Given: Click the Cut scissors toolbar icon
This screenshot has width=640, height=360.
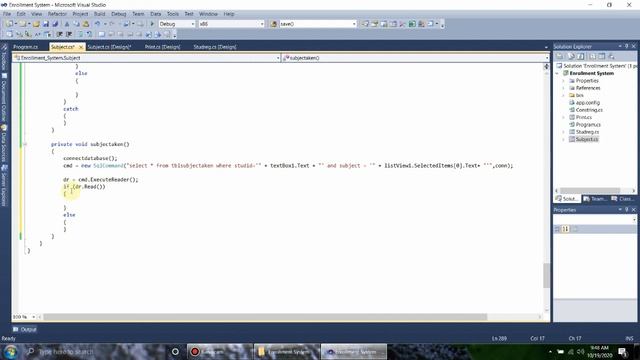Looking at the screenshot, I should click(x=67, y=24).
